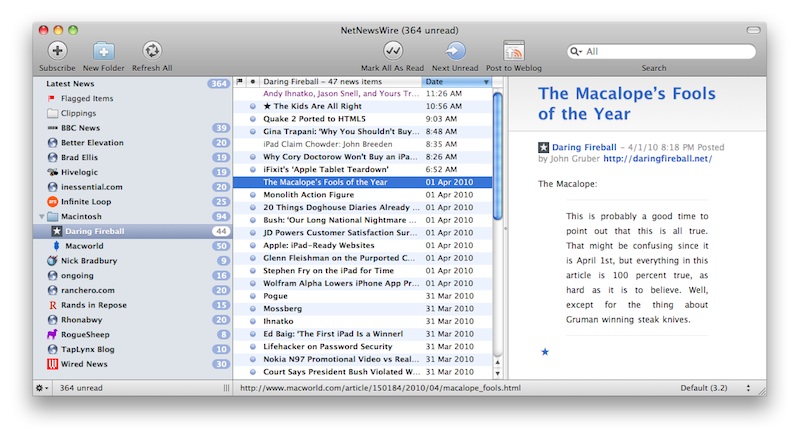800x428 pixels.
Task: Click the RogueSheep purple icon
Action: click(52, 335)
